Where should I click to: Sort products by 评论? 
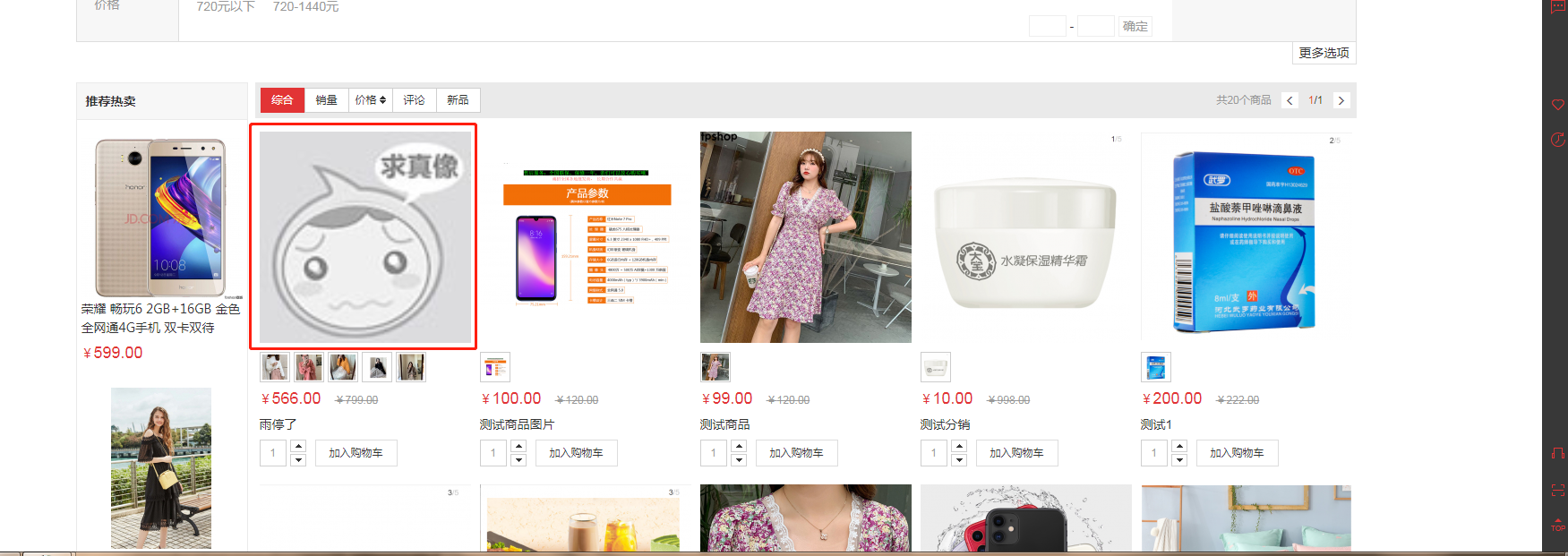click(415, 100)
